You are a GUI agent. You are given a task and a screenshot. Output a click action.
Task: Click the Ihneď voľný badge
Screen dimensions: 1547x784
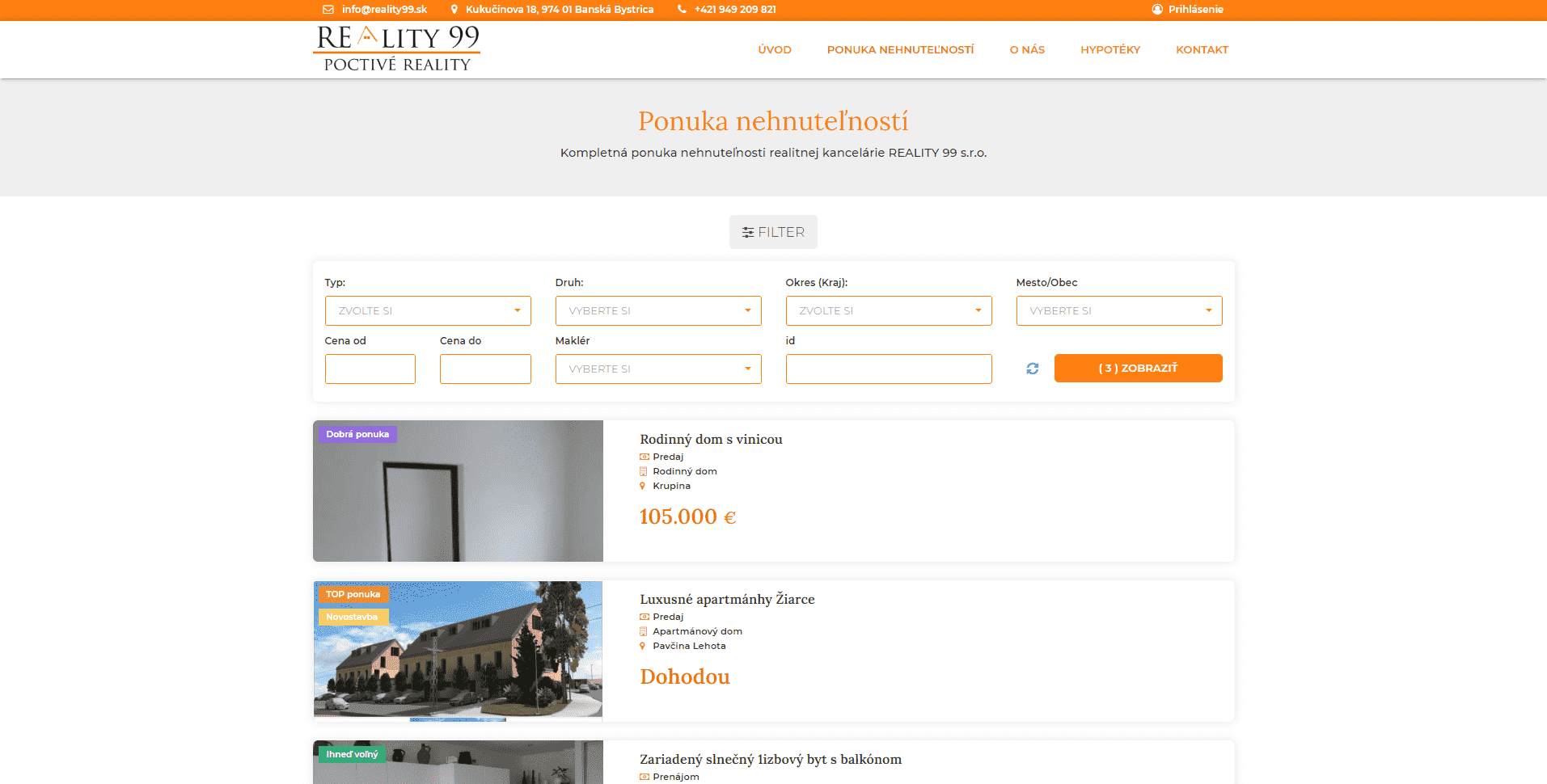(352, 755)
